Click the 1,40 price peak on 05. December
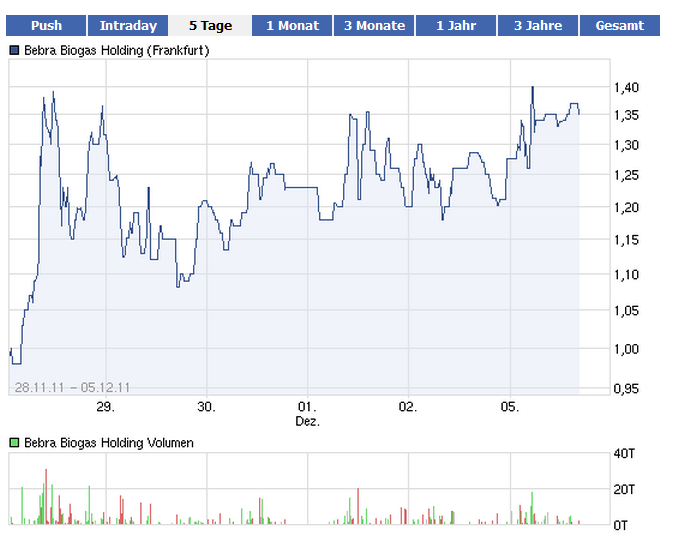 click(x=533, y=88)
